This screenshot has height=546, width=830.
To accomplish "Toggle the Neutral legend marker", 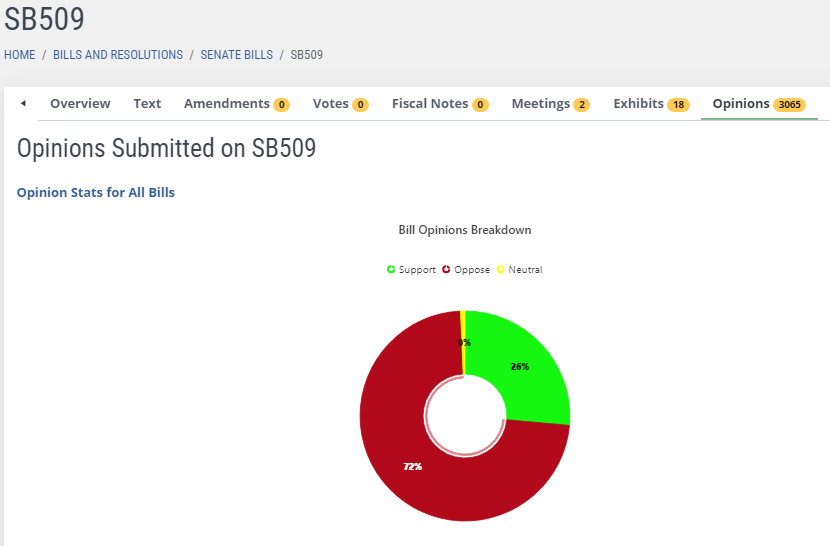I will click(x=501, y=270).
